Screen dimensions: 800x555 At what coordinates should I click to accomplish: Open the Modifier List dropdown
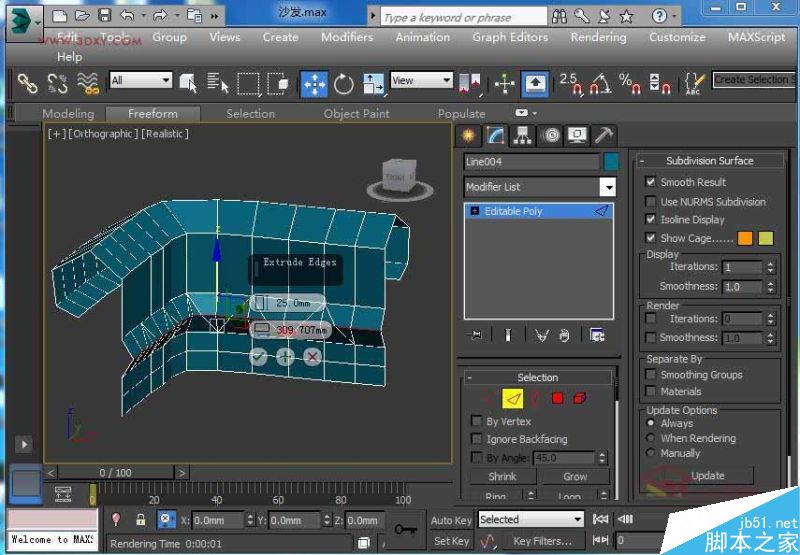click(x=608, y=187)
